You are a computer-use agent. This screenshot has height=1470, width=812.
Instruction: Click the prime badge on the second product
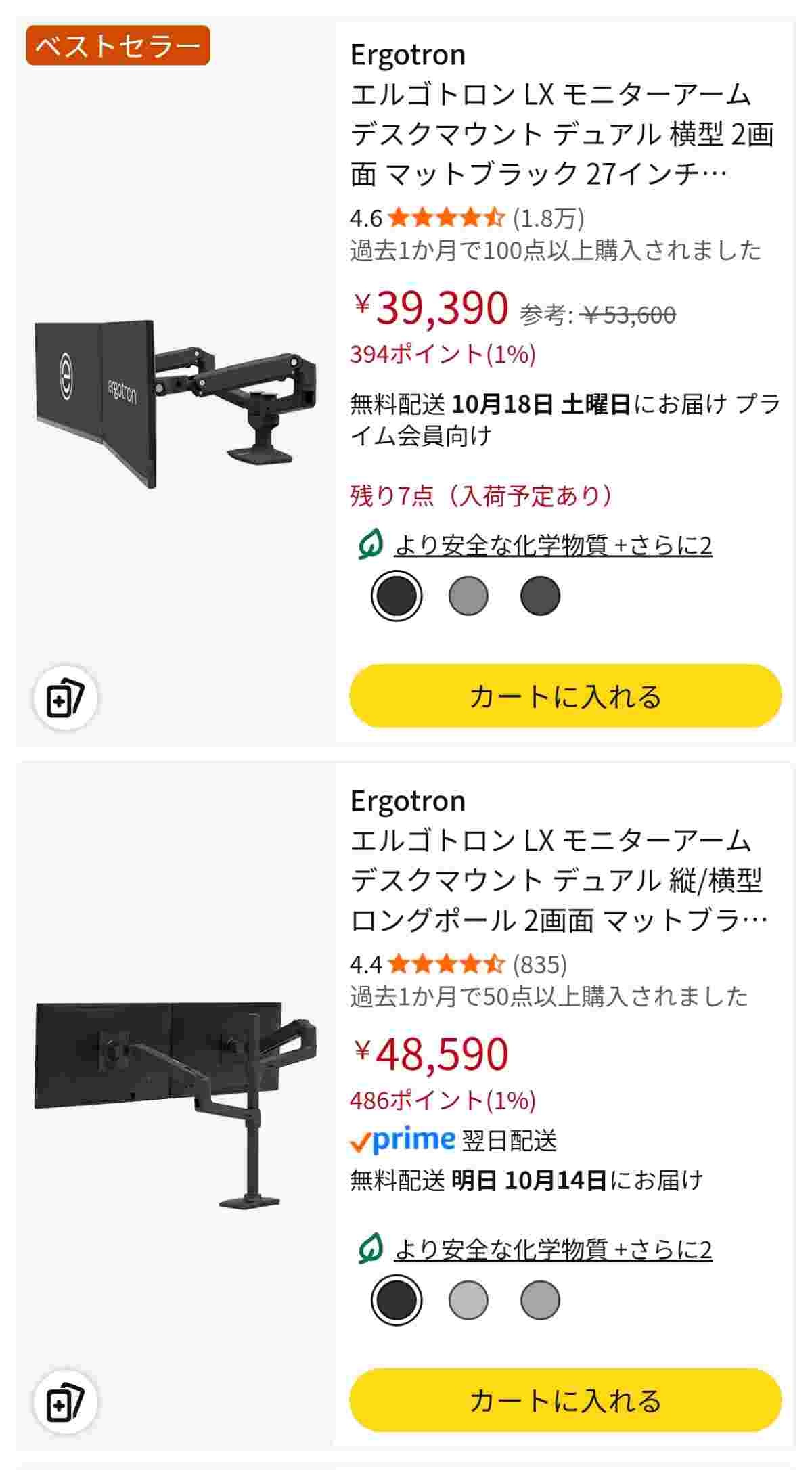pos(402,1140)
